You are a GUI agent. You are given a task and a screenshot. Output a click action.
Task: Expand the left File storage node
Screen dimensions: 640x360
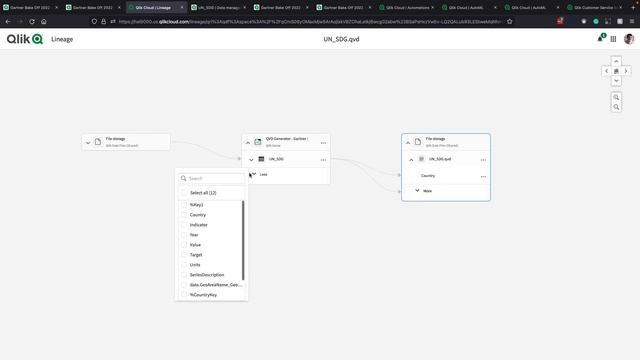(x=88, y=143)
